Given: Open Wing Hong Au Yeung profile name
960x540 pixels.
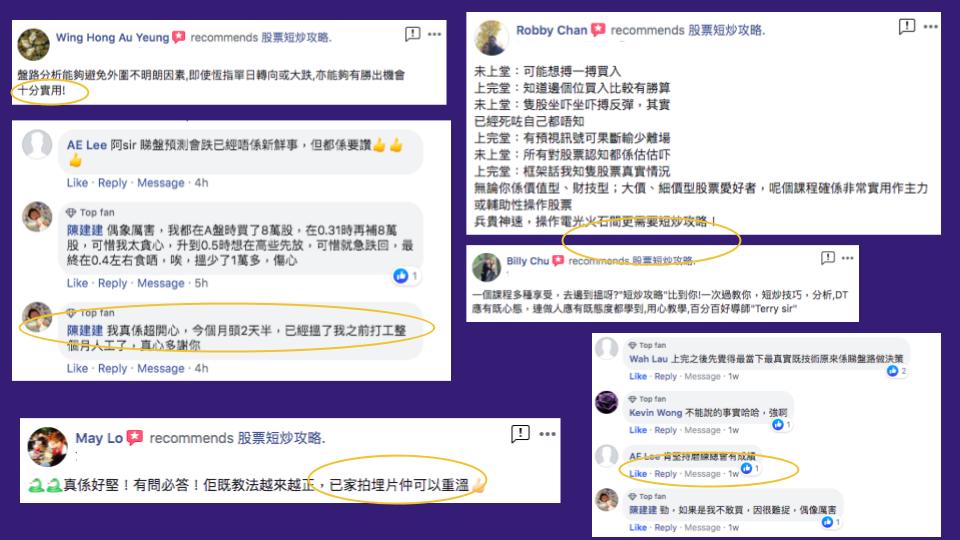Looking at the screenshot, I should tap(112, 37).
